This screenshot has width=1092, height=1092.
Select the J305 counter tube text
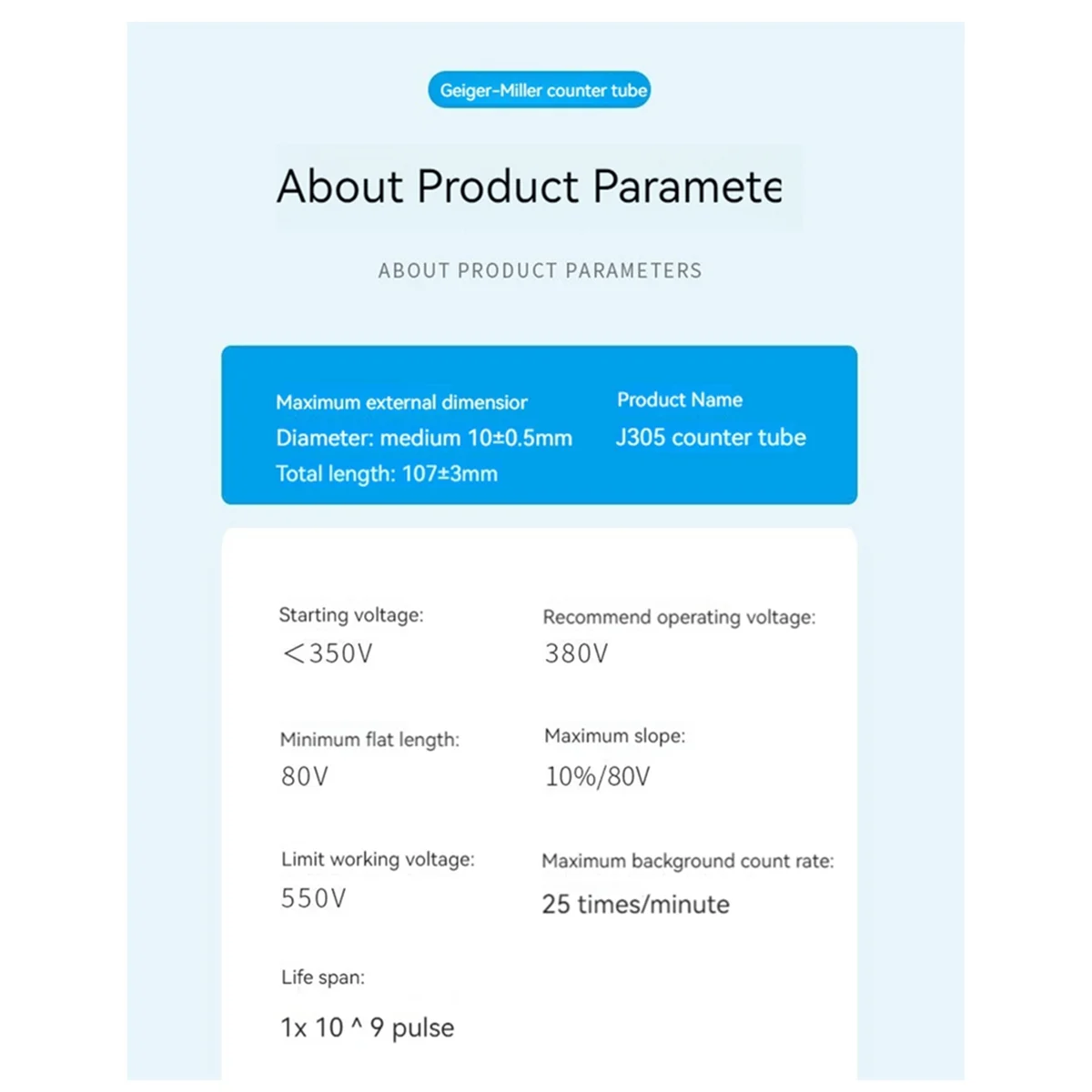(x=711, y=437)
